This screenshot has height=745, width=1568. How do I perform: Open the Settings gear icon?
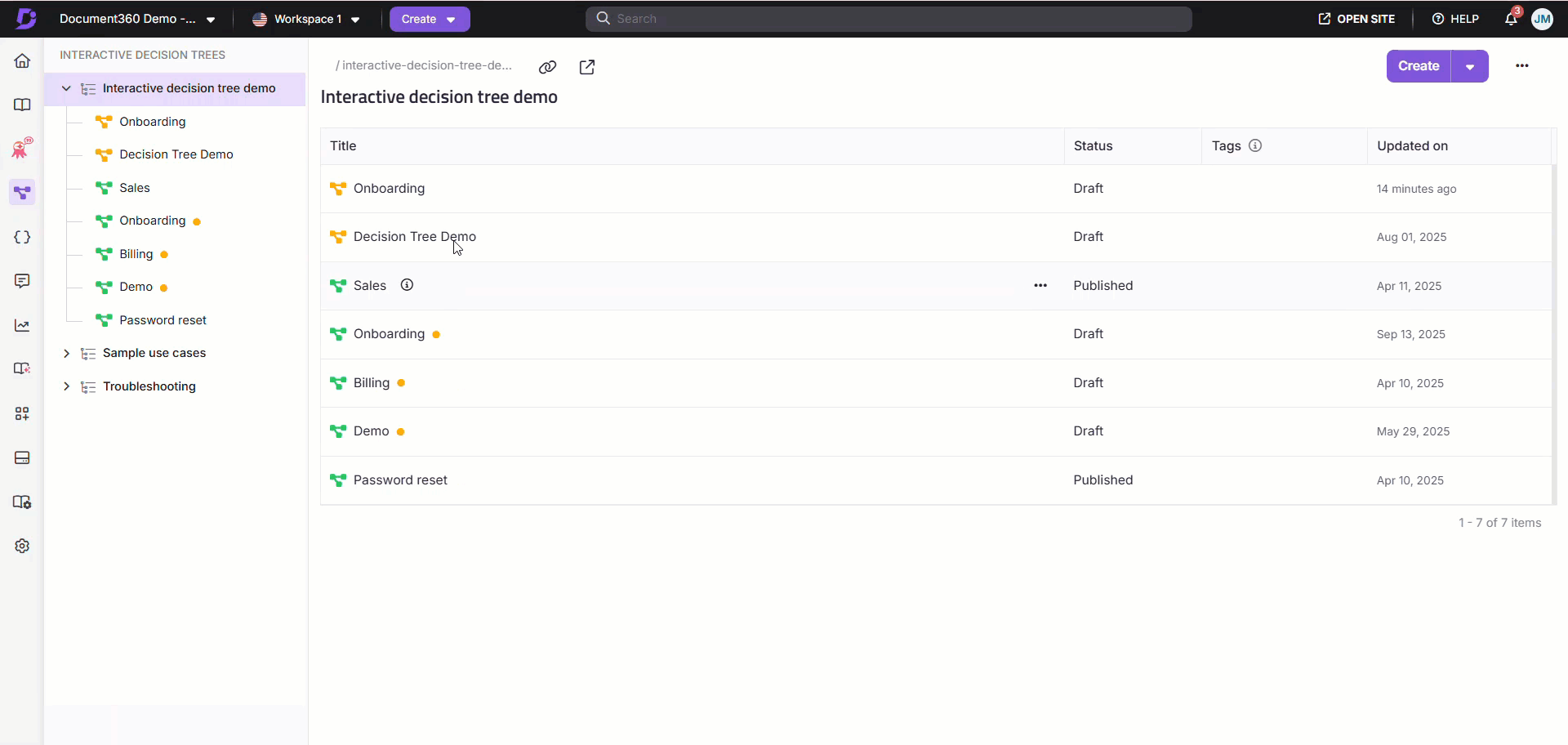coord(22,546)
